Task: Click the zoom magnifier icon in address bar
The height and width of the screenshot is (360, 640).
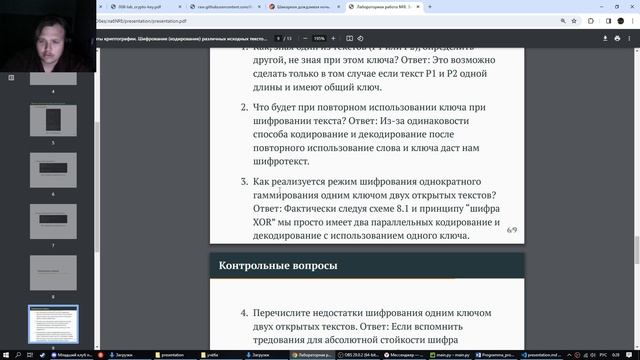Action: click(563, 21)
